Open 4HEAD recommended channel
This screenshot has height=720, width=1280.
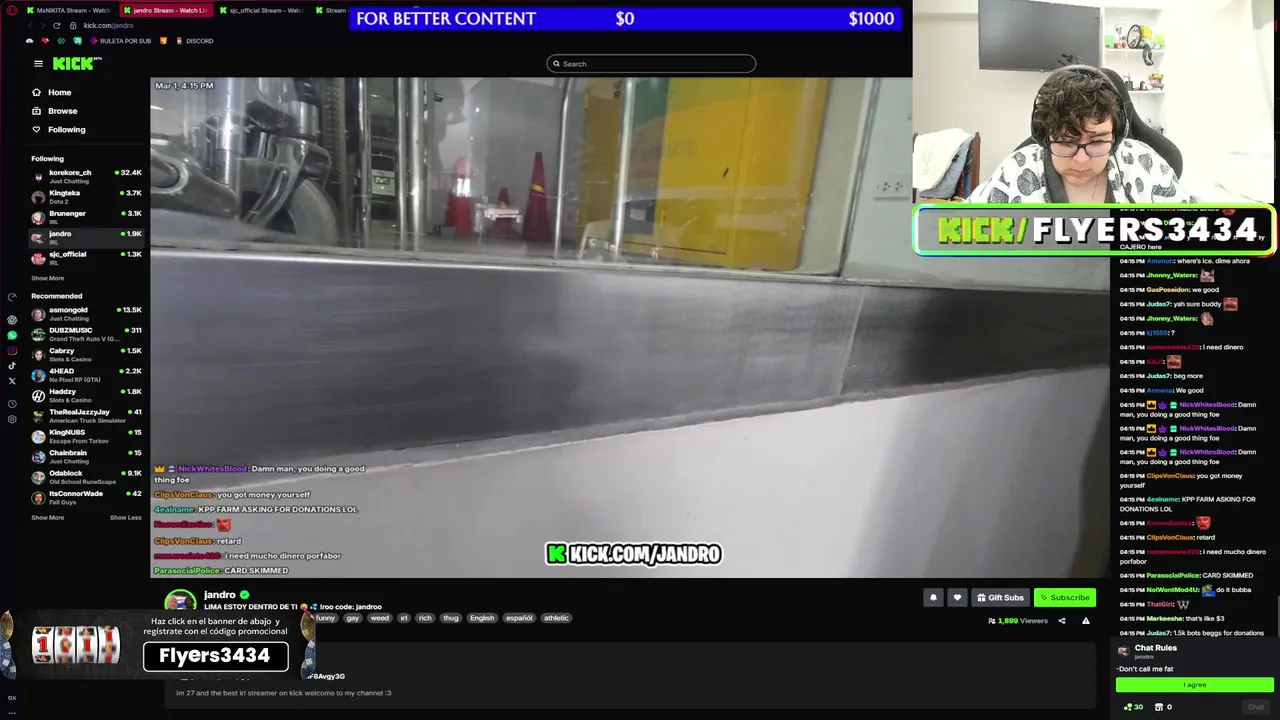tap(86, 375)
